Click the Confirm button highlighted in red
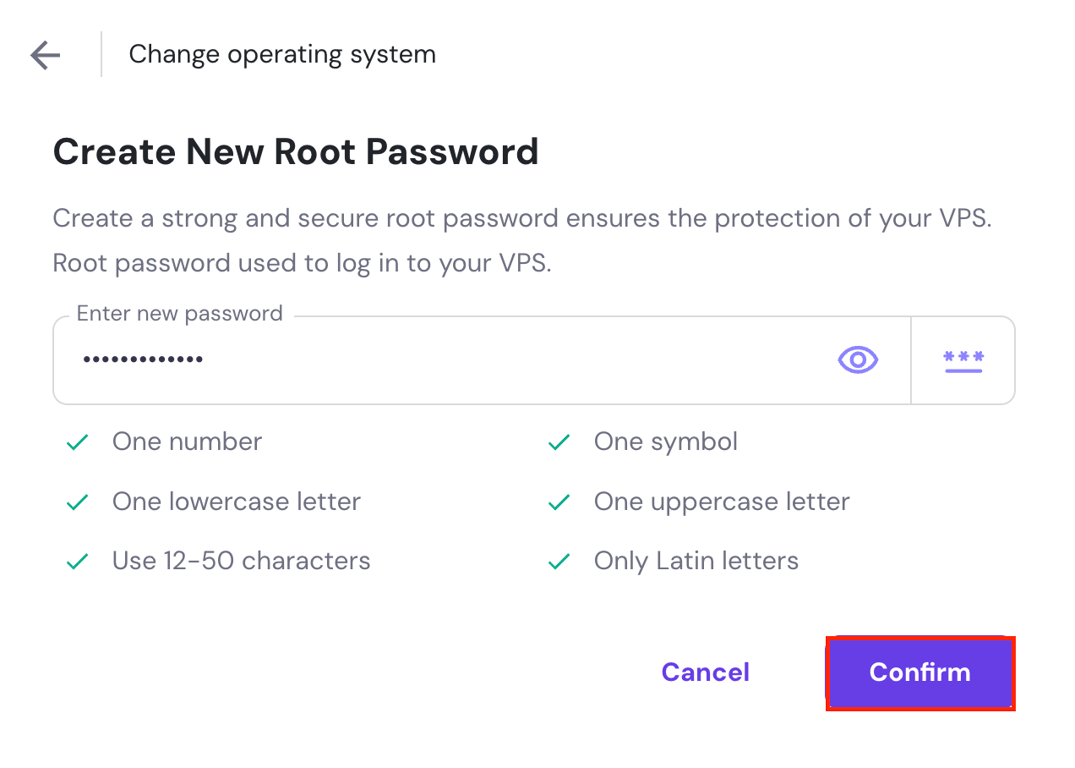The image size is (1075, 768). pos(919,673)
